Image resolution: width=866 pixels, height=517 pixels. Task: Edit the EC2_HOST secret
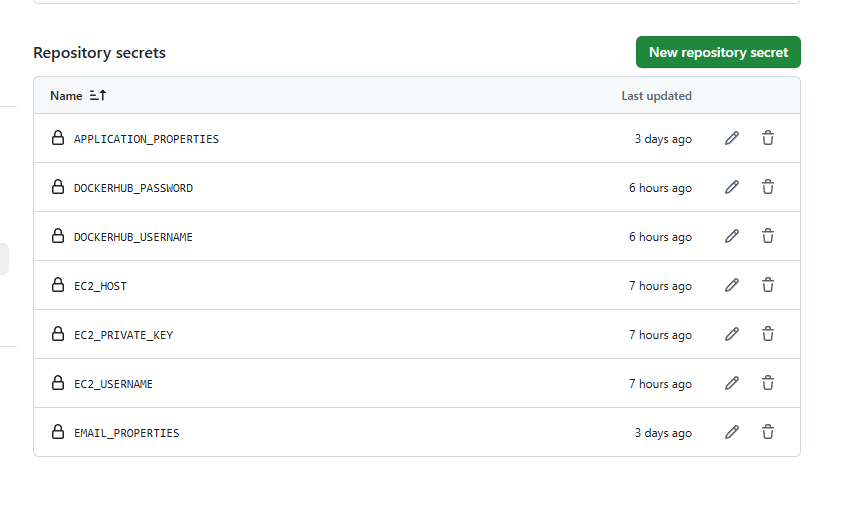click(x=732, y=285)
